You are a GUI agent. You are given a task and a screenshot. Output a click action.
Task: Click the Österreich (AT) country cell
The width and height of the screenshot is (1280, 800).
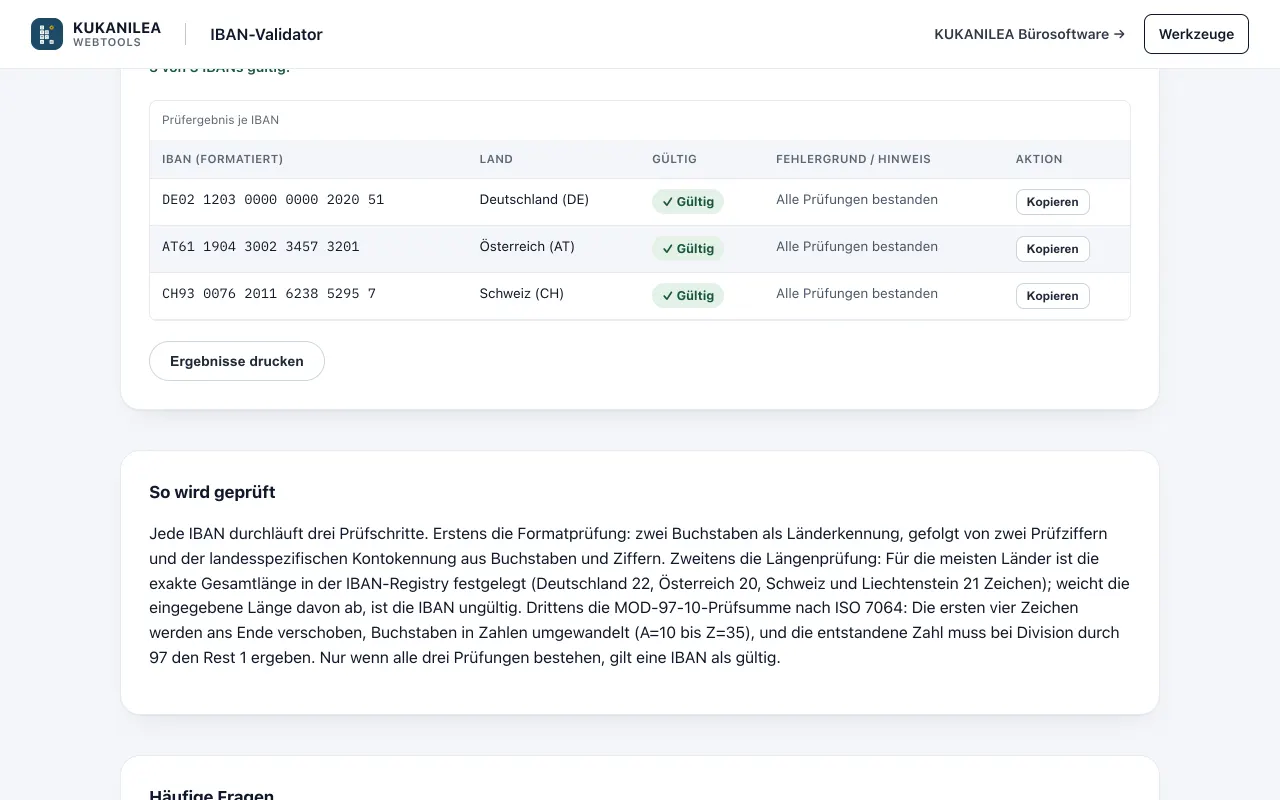(527, 247)
